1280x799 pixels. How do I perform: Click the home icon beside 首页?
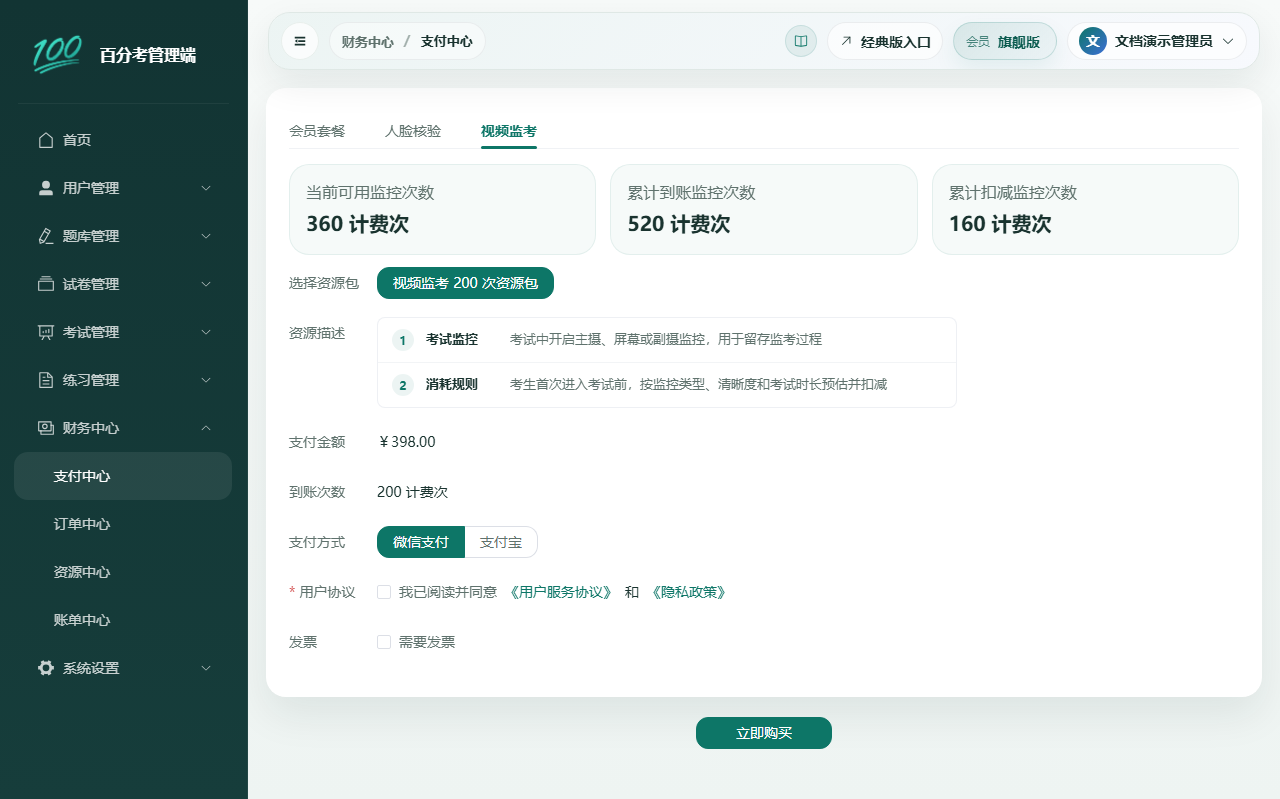tap(46, 140)
